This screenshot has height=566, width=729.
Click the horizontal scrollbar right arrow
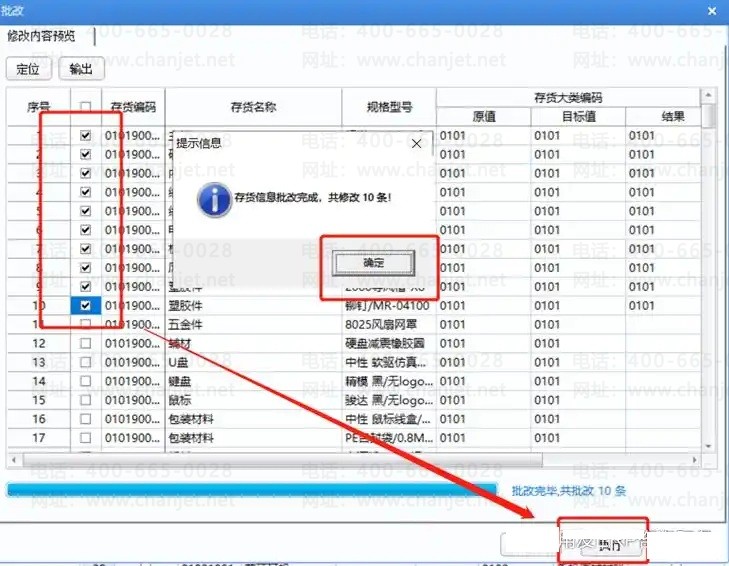[x=695, y=460]
